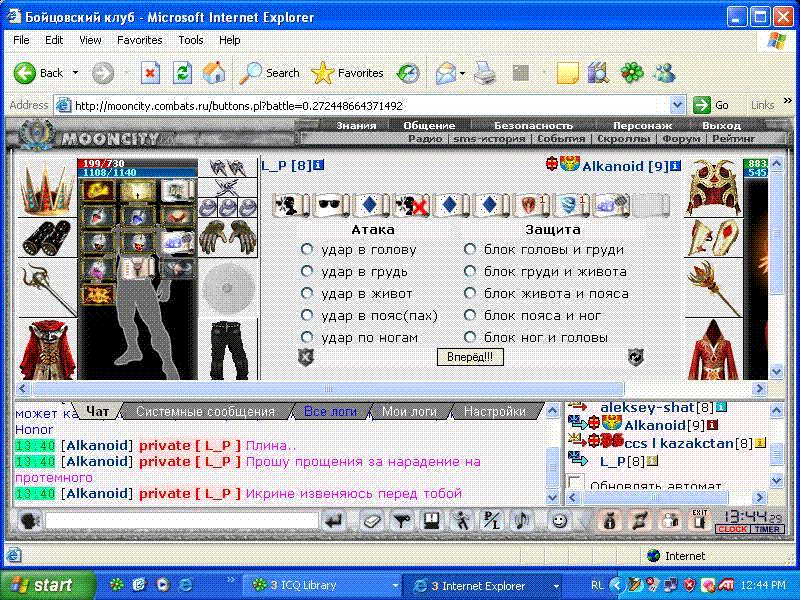This screenshot has height=600, width=800.
Task: Open 'Рейтинг' link in header
Action: pos(733,138)
